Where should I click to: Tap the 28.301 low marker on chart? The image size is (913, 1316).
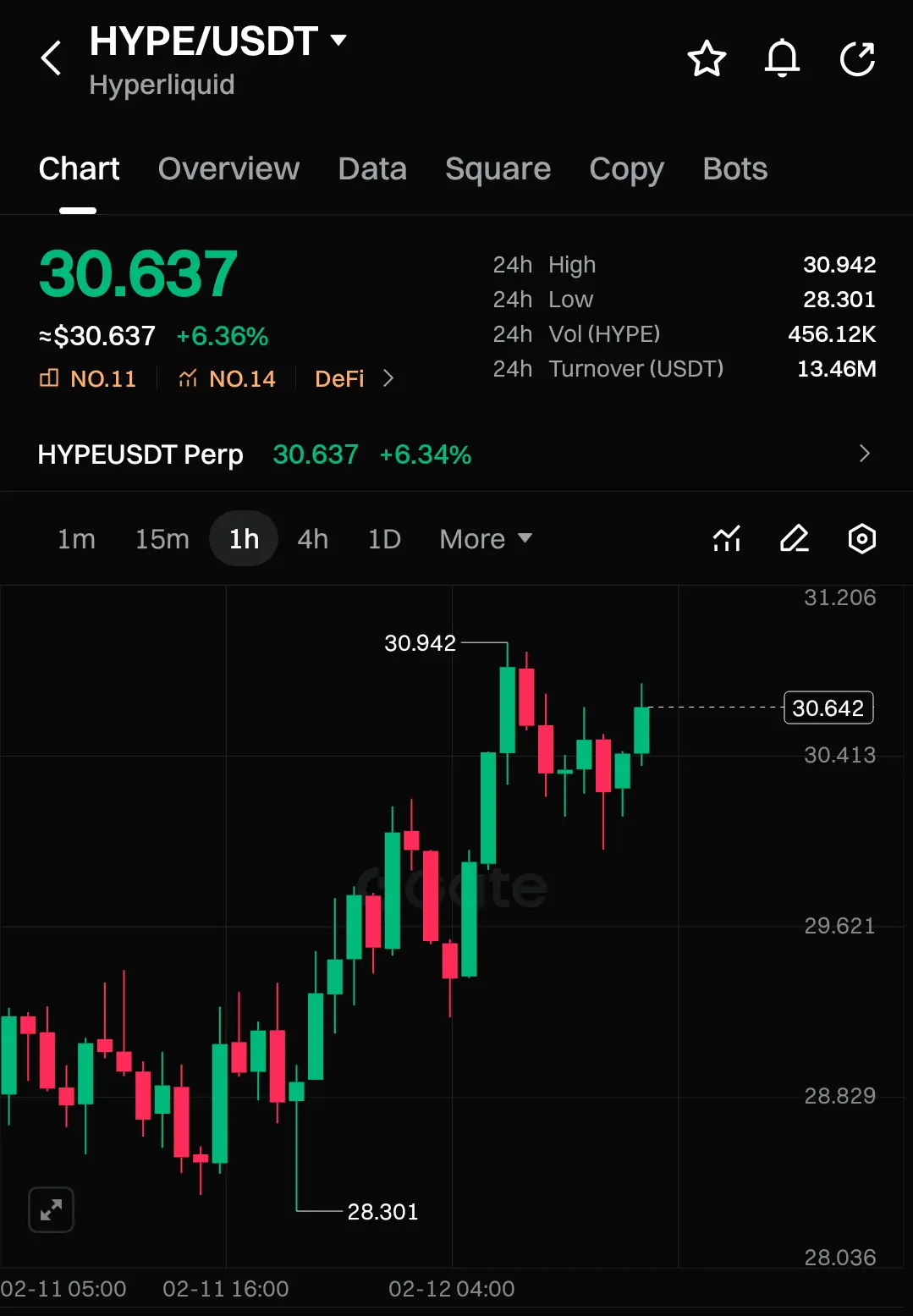tap(383, 1212)
